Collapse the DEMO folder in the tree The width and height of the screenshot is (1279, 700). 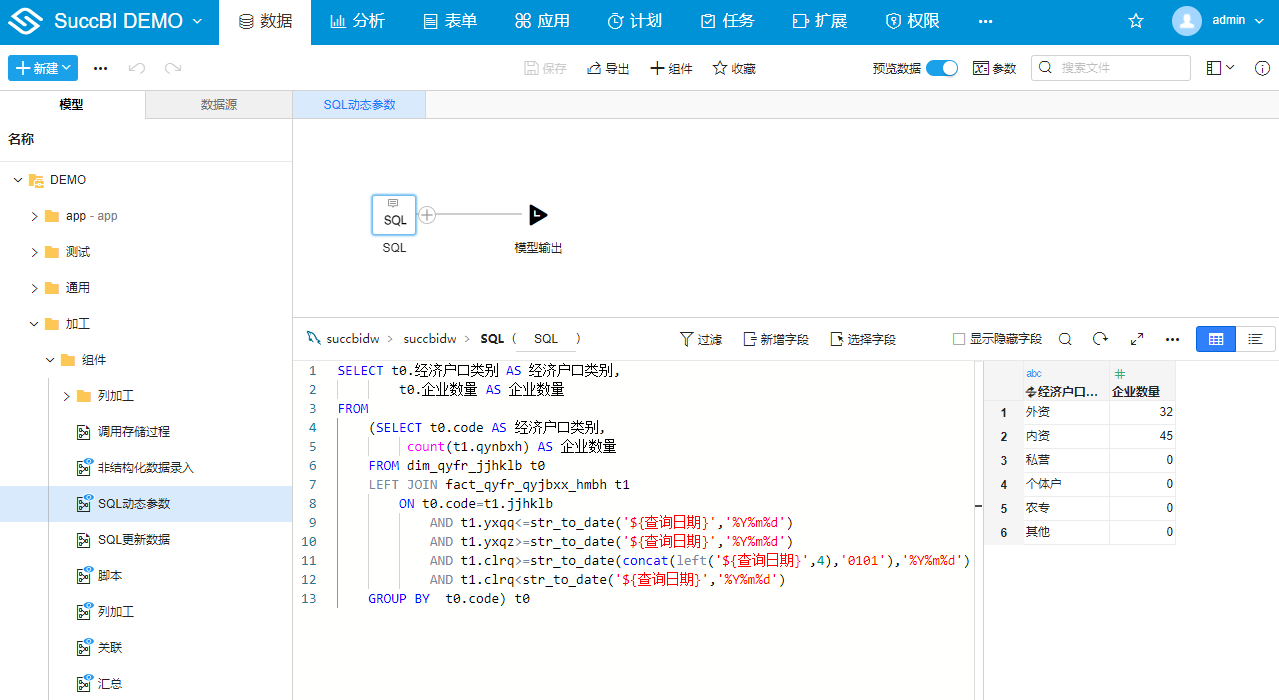pyautogui.click(x=17, y=179)
